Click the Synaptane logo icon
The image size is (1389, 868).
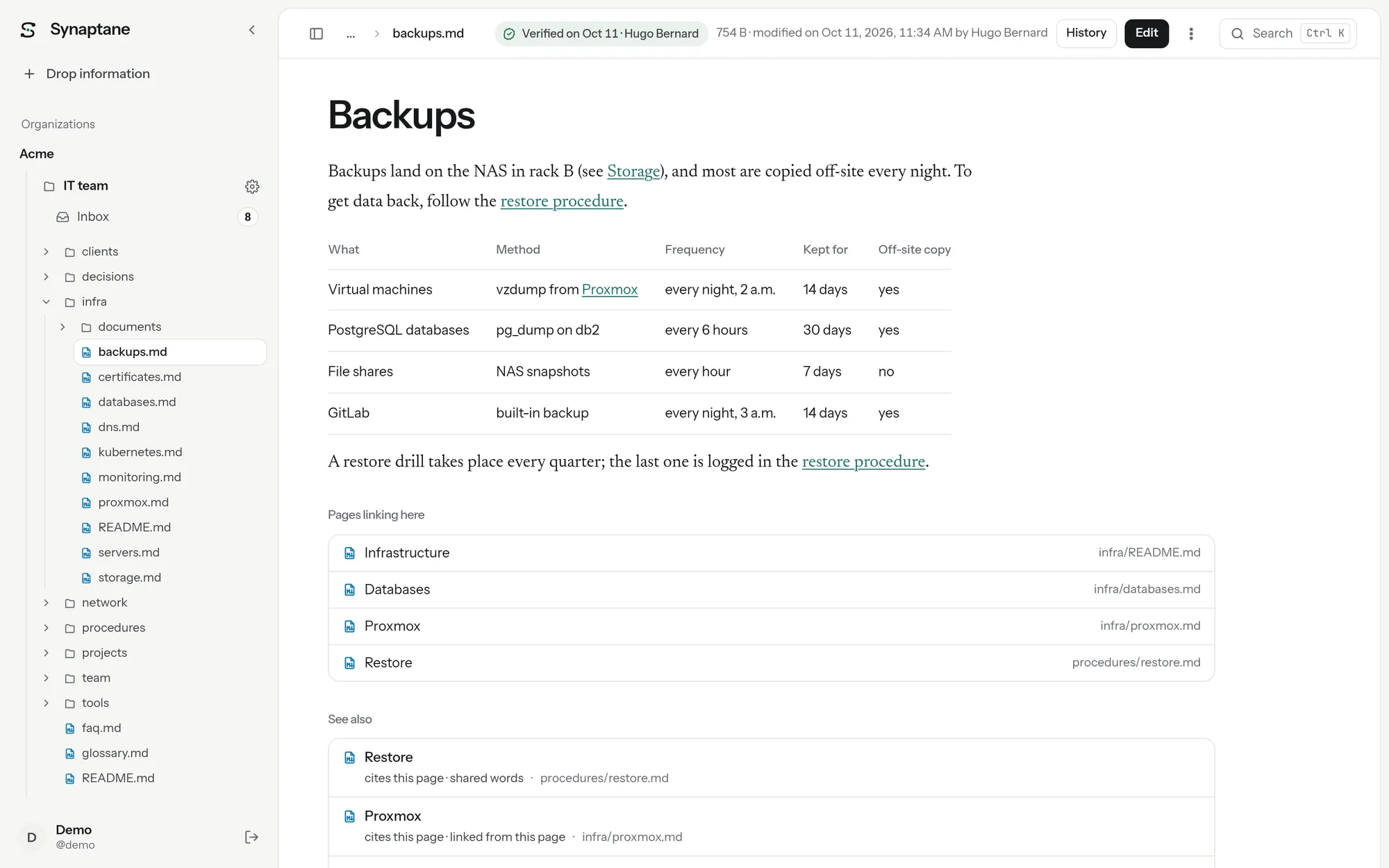tap(28, 30)
